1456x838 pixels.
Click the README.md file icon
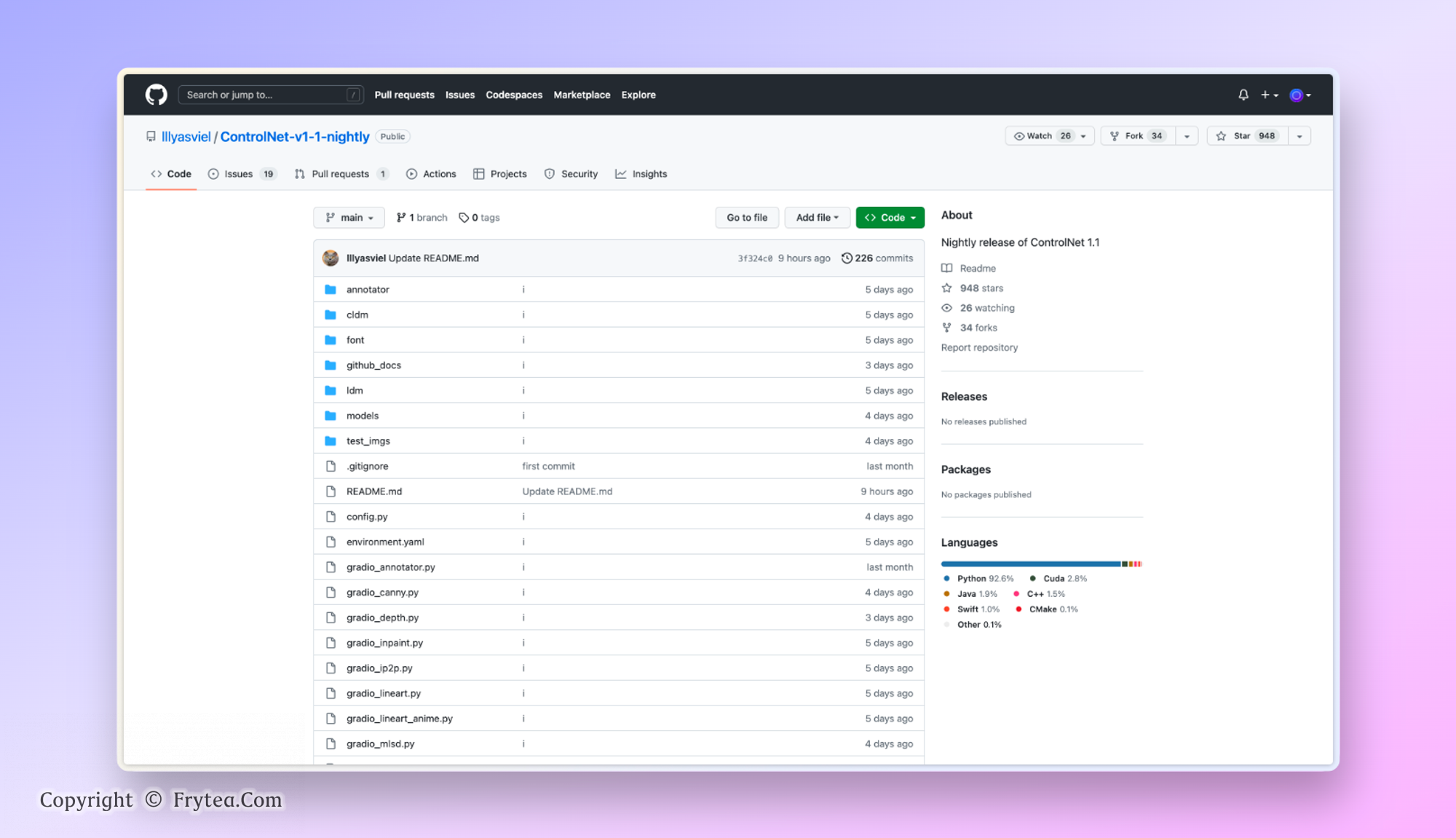[331, 491]
